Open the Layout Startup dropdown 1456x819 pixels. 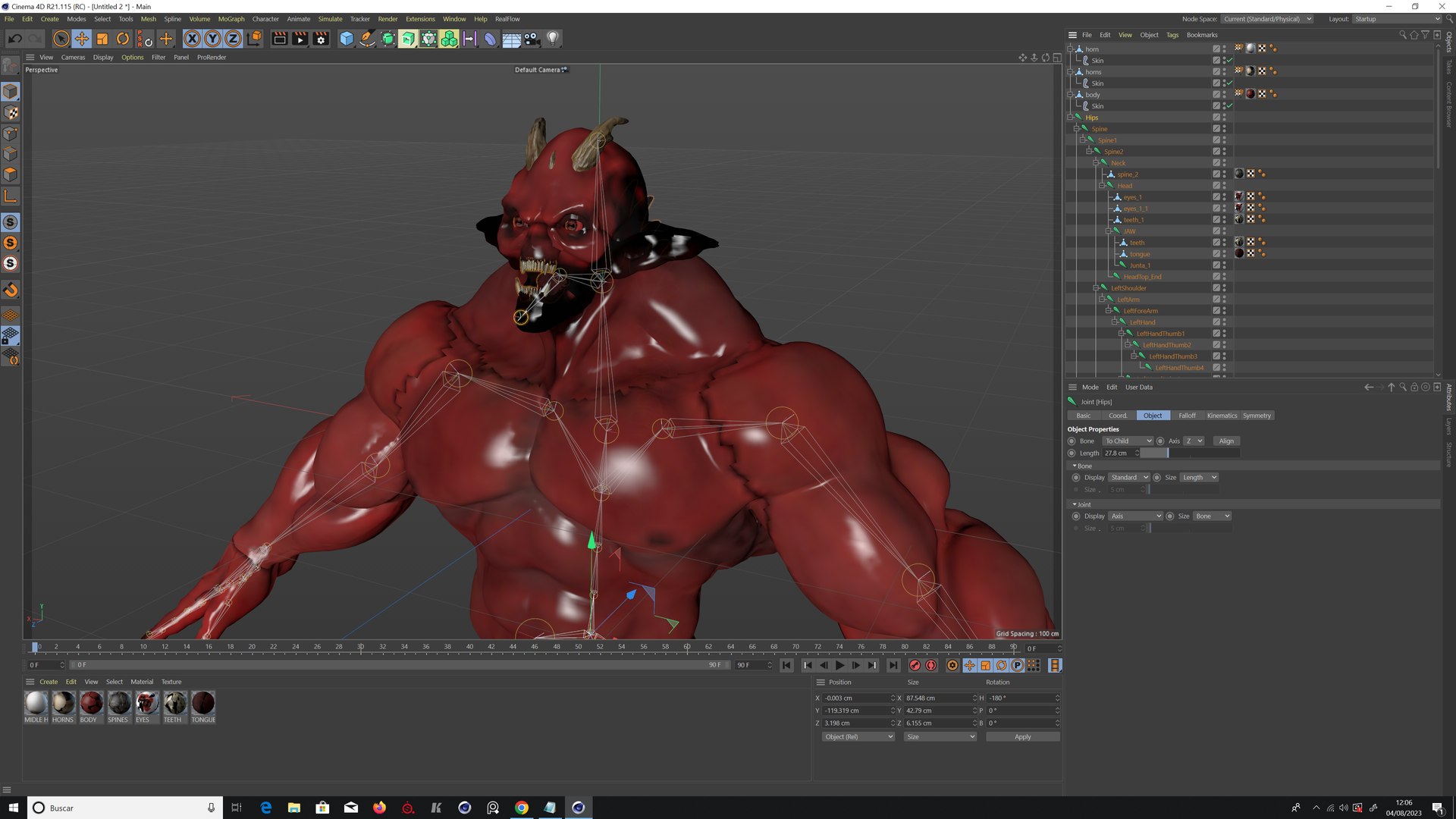[x=1397, y=19]
